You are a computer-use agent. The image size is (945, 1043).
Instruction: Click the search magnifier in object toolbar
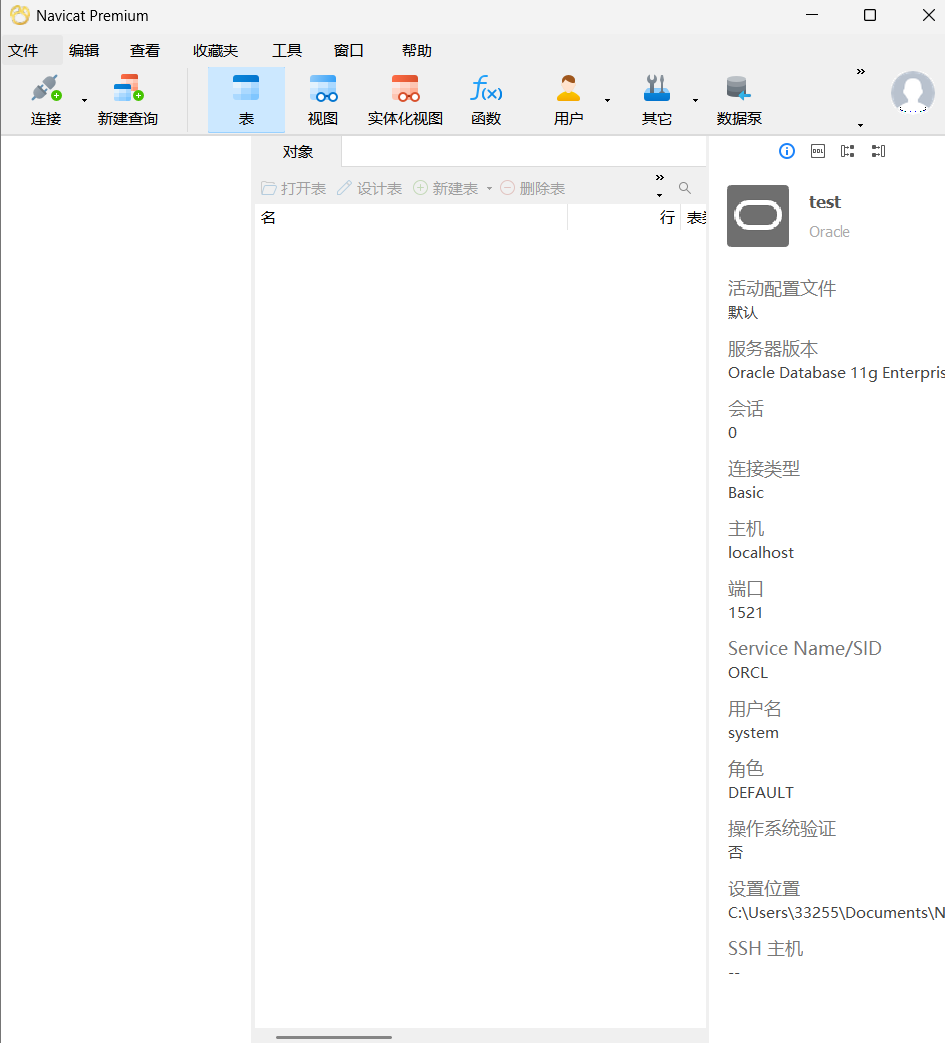click(x=684, y=188)
